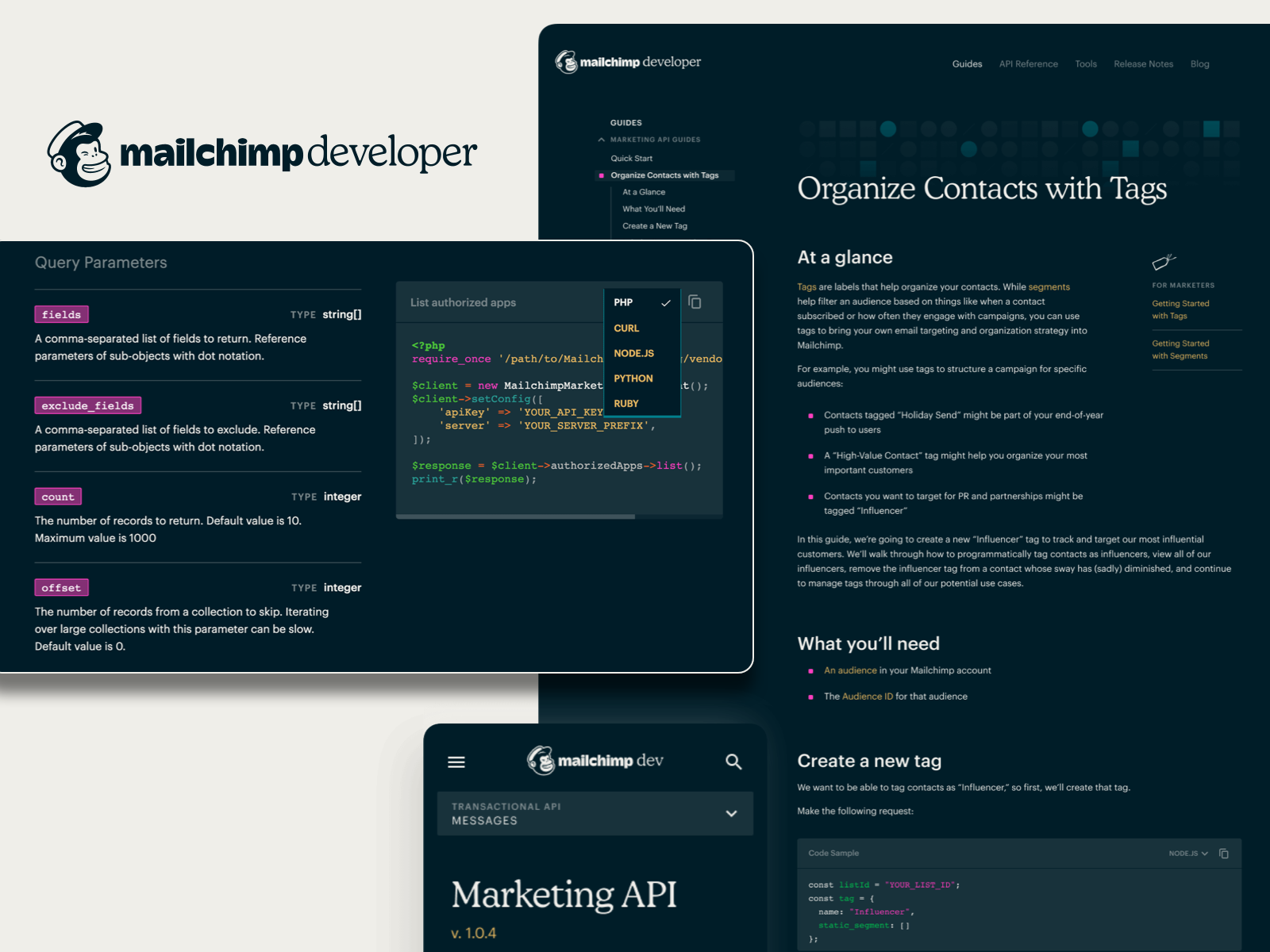Screen dimensions: 1270x952
Task: Go to the Blog menu item
Action: 1199,63
